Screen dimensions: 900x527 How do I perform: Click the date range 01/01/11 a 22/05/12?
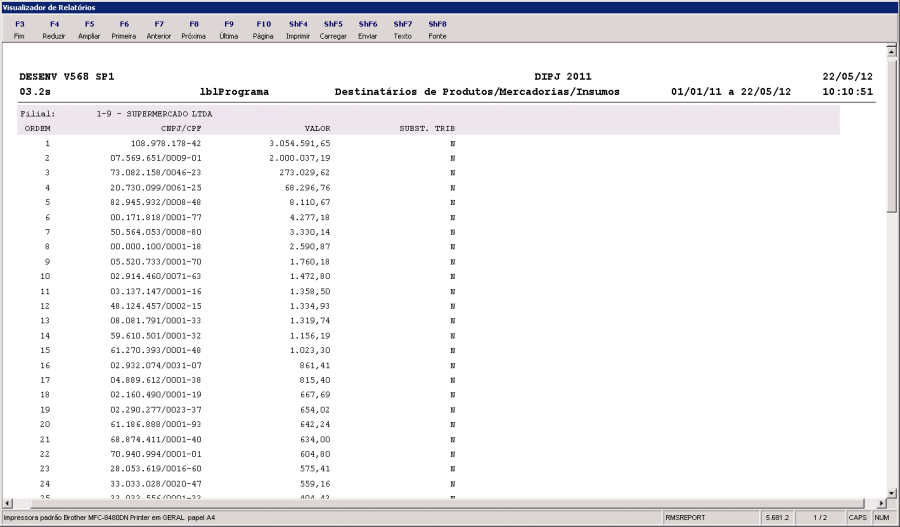(731, 92)
